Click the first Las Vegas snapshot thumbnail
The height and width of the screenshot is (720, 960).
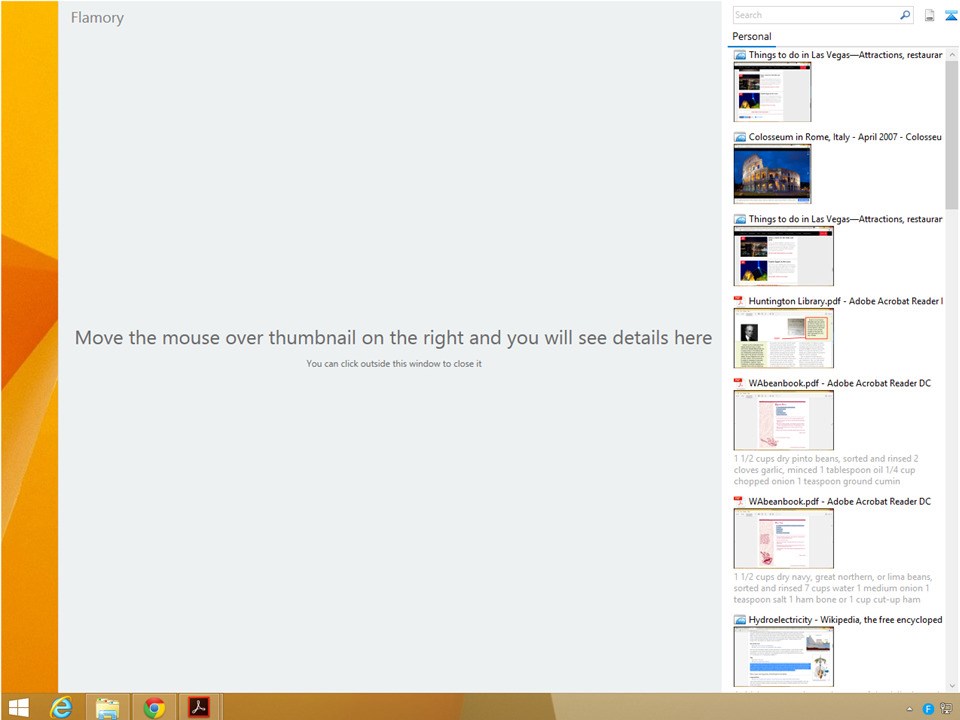772,92
